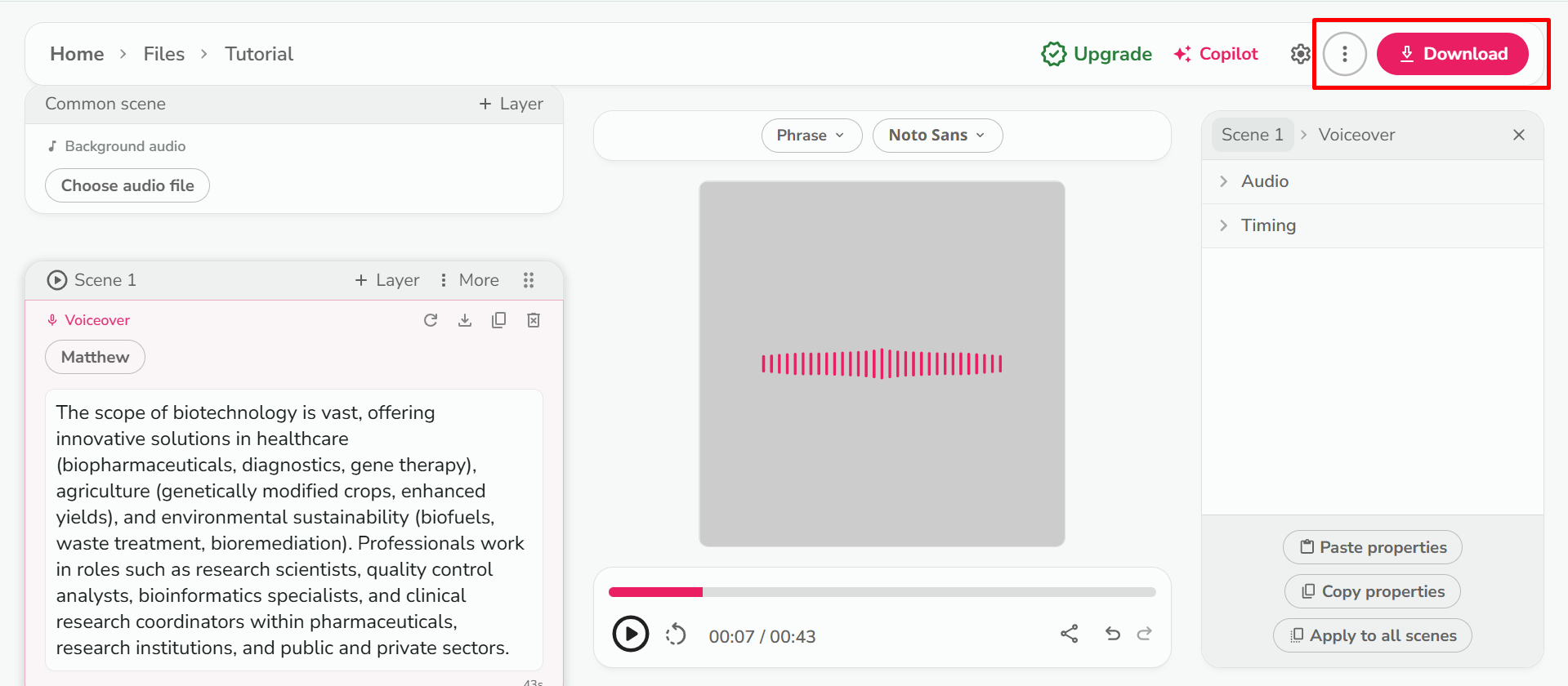The image size is (1568, 686).
Task: Open the three-dot options menu
Action: click(1344, 54)
